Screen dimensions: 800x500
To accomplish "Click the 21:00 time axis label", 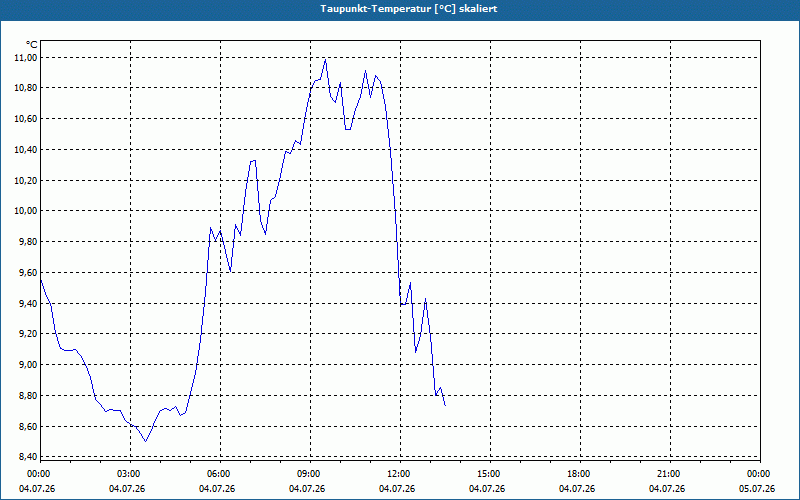I will pos(670,474).
